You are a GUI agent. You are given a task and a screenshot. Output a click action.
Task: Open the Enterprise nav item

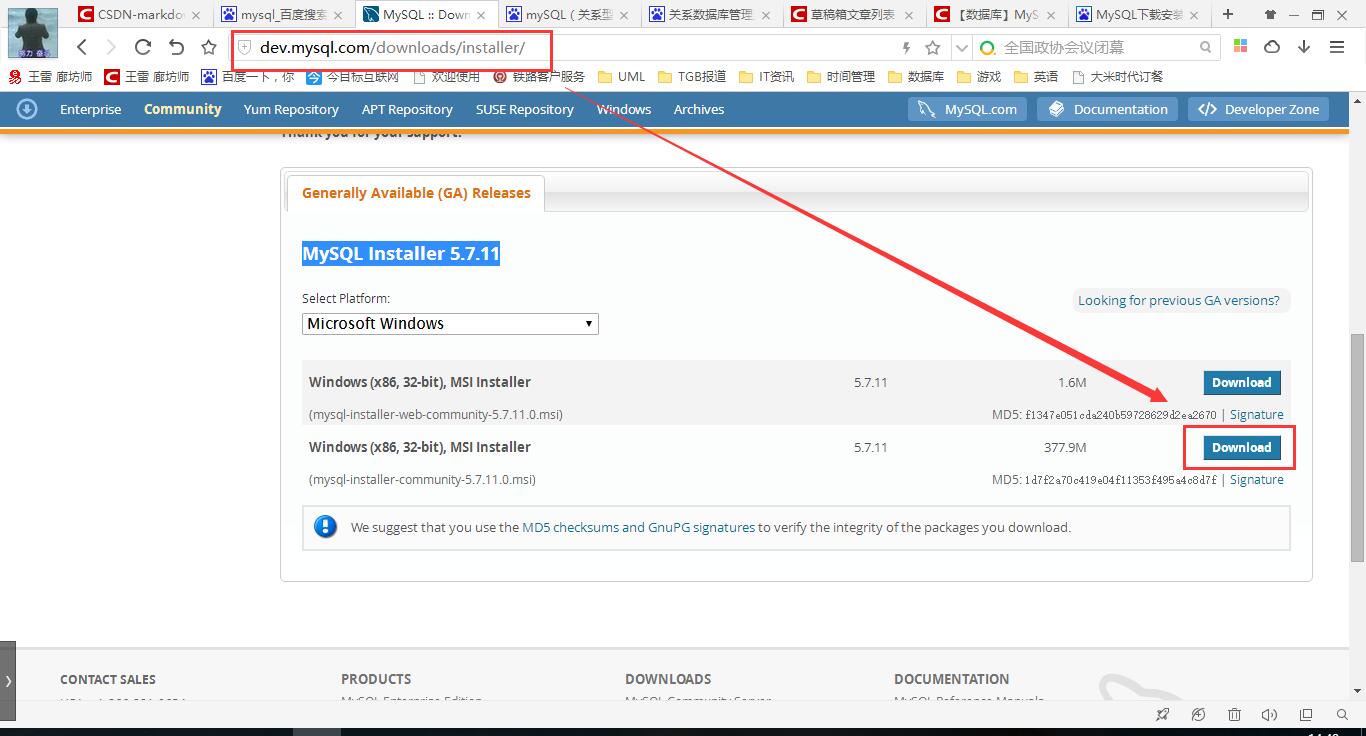(90, 109)
